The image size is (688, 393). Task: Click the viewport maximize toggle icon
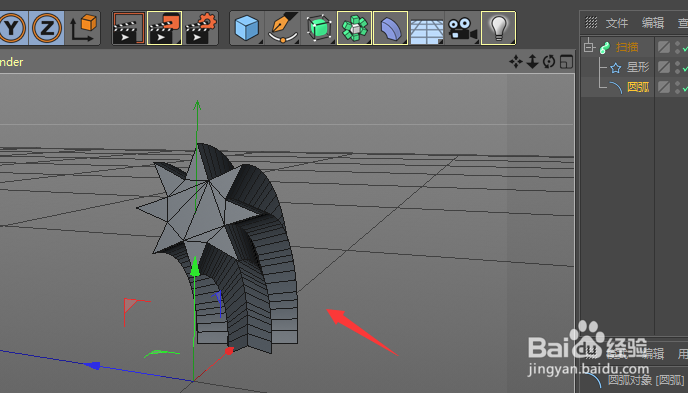click(566, 61)
